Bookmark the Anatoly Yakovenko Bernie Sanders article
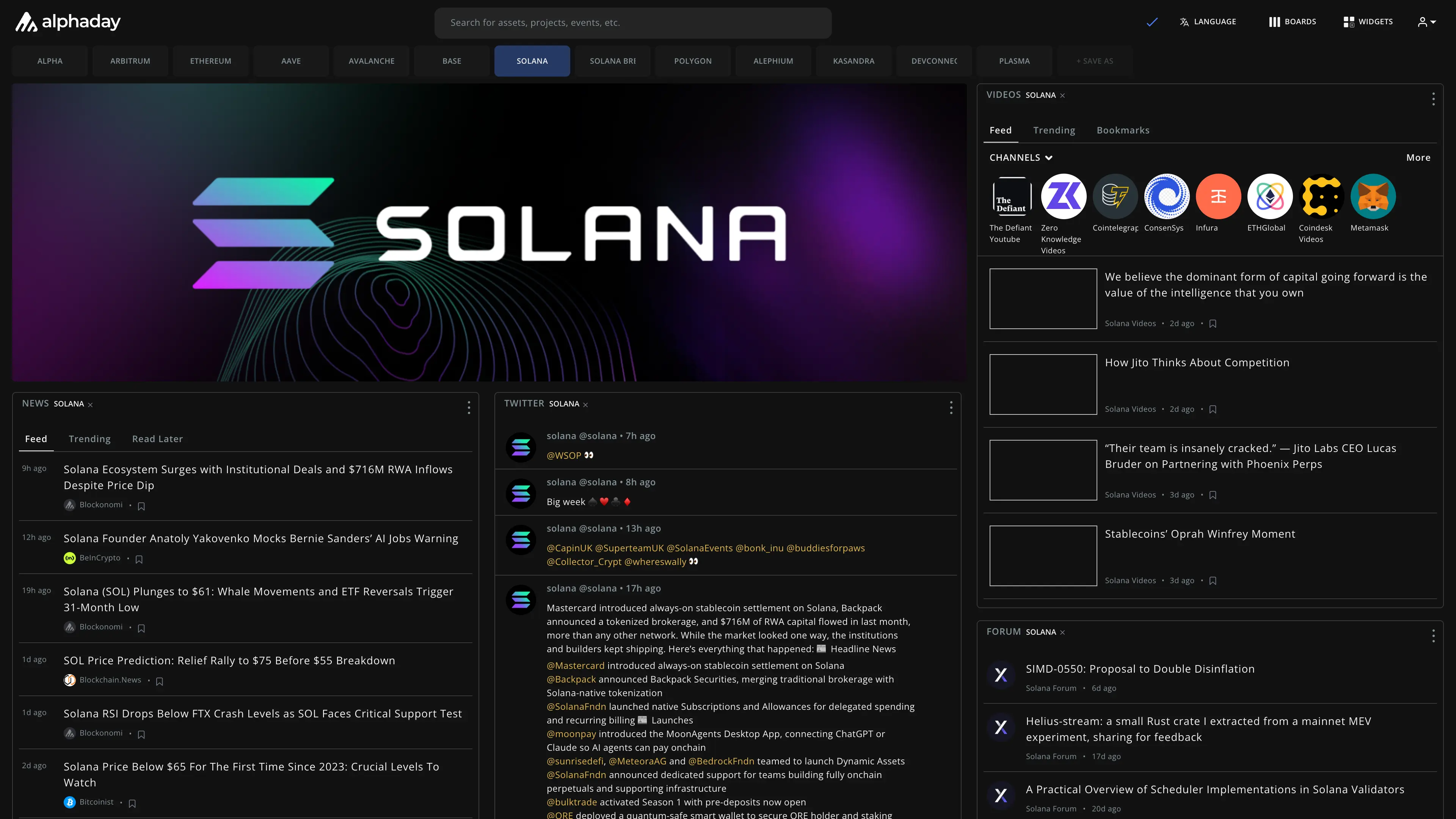1456x819 pixels. coord(139,560)
